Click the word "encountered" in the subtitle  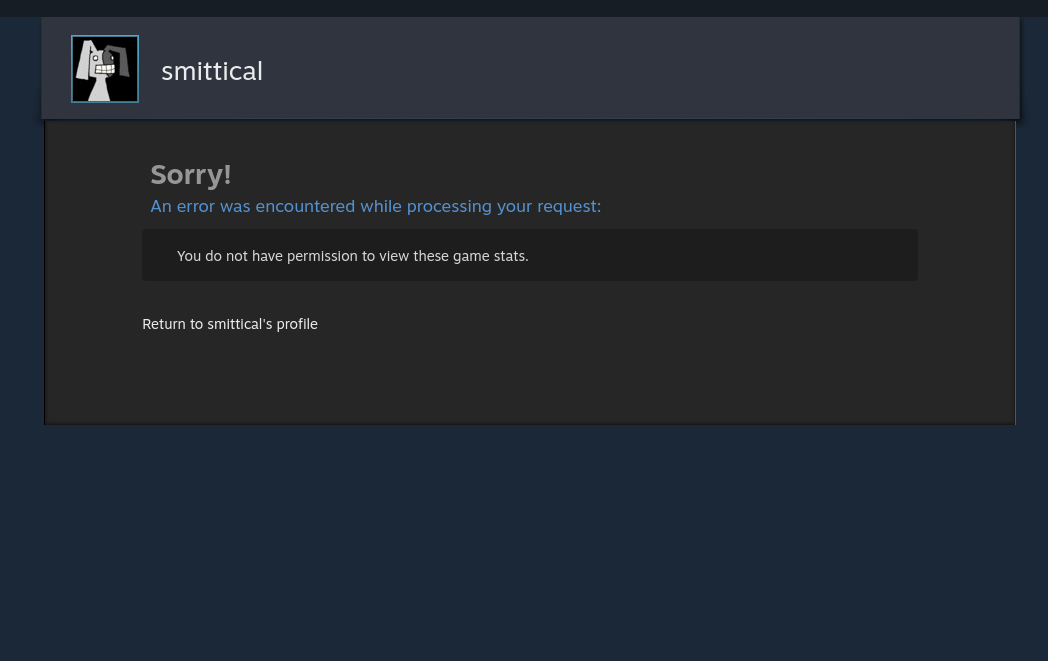coord(305,206)
